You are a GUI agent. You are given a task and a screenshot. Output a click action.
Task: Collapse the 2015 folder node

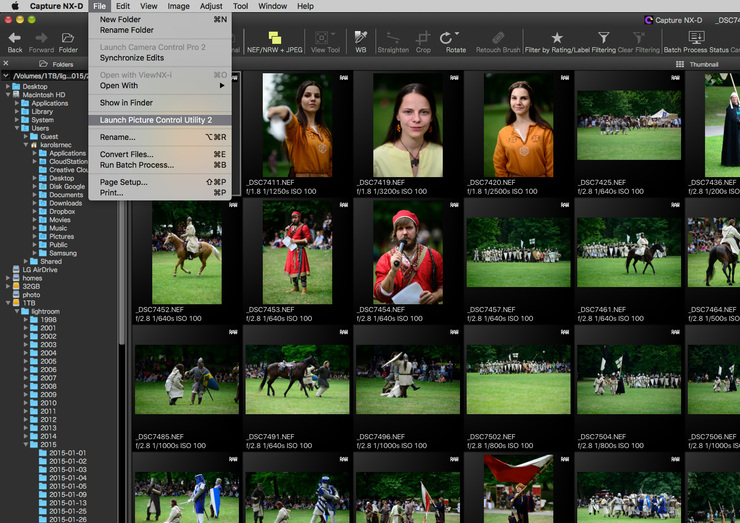pyautogui.click(x=25, y=444)
